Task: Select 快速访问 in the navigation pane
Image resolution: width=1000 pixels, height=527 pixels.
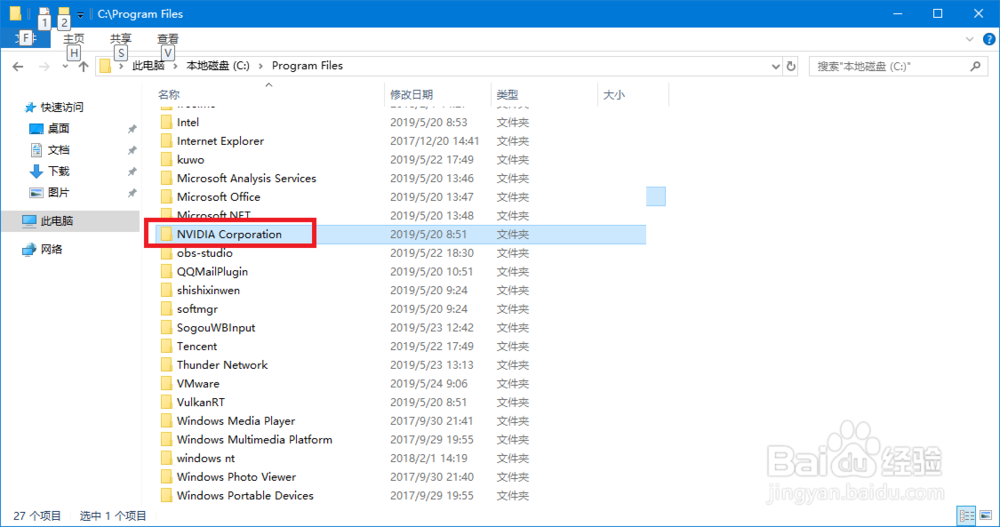Action: (x=62, y=107)
